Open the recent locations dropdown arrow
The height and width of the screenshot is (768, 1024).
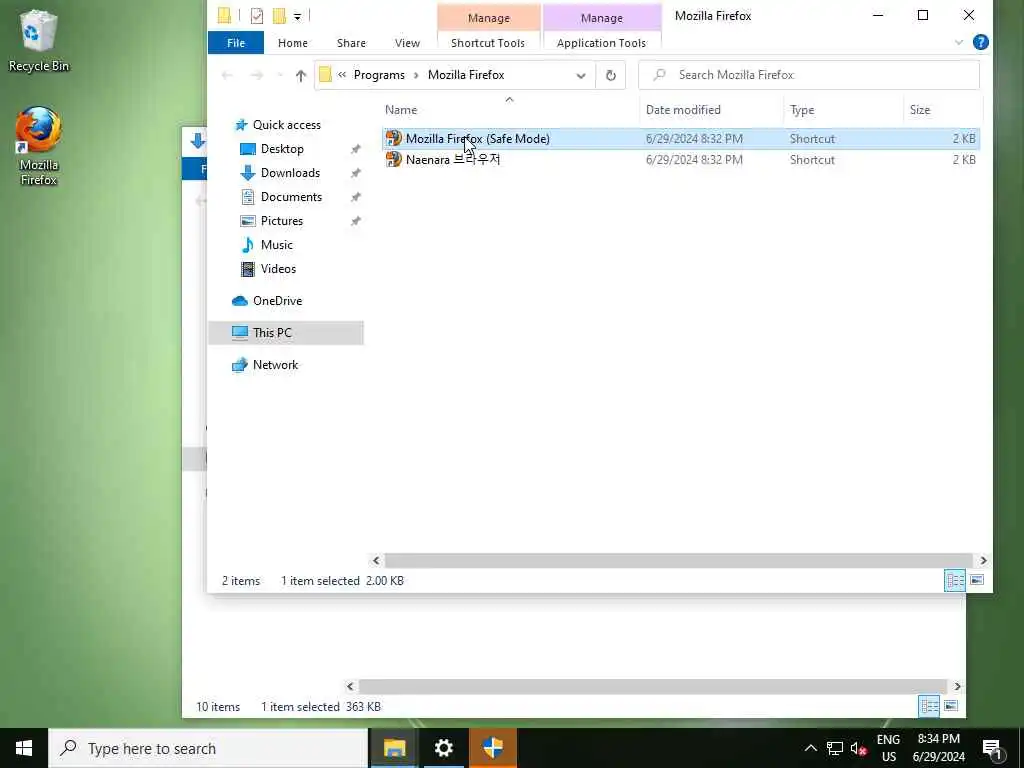pyautogui.click(x=280, y=75)
